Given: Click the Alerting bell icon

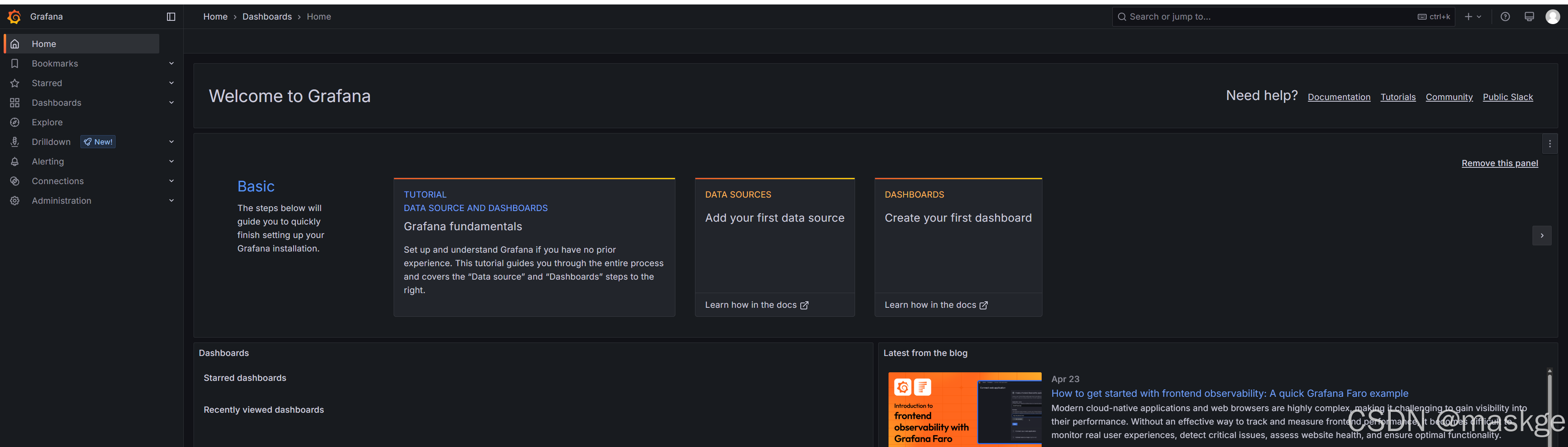Looking at the screenshot, I should [15, 161].
